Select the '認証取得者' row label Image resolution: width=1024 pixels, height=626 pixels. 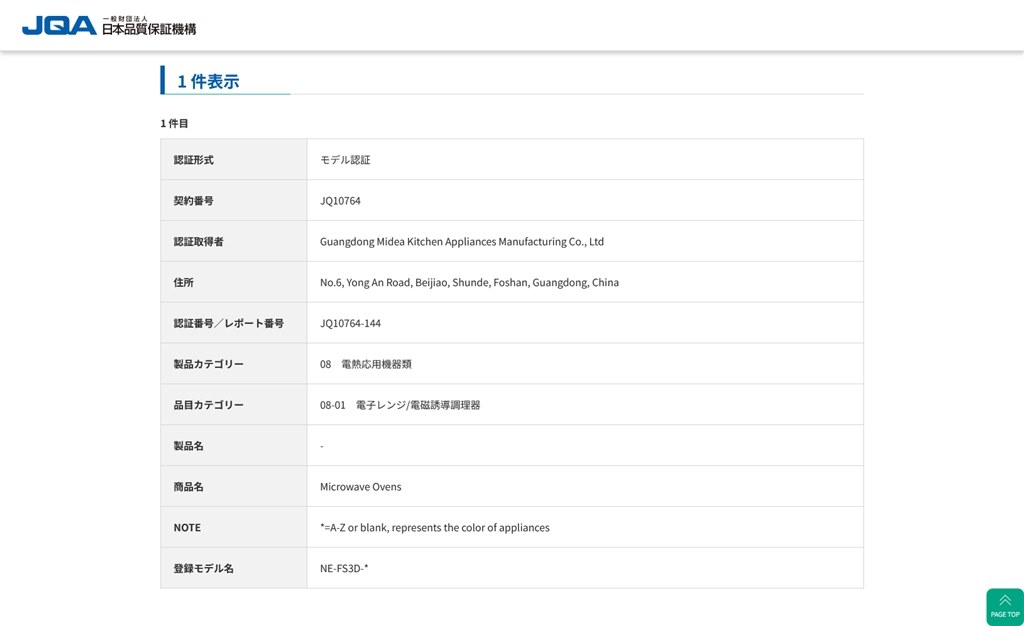click(199, 242)
